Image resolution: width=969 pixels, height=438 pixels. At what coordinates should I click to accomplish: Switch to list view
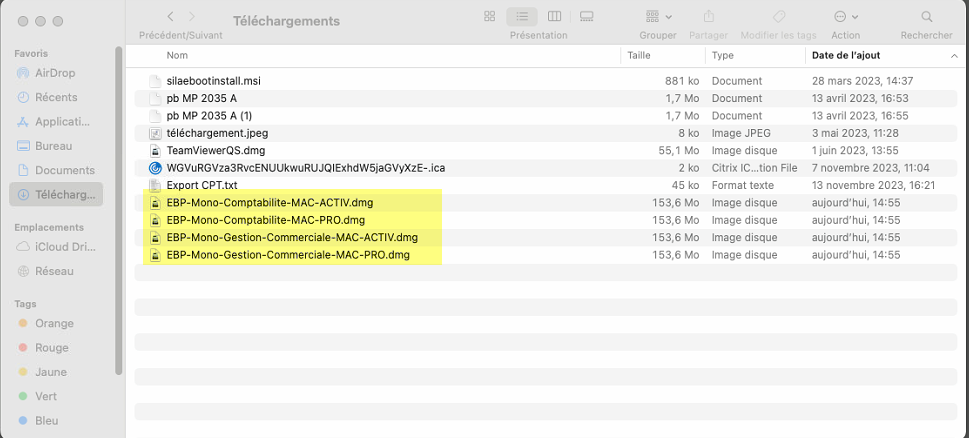coord(522,17)
